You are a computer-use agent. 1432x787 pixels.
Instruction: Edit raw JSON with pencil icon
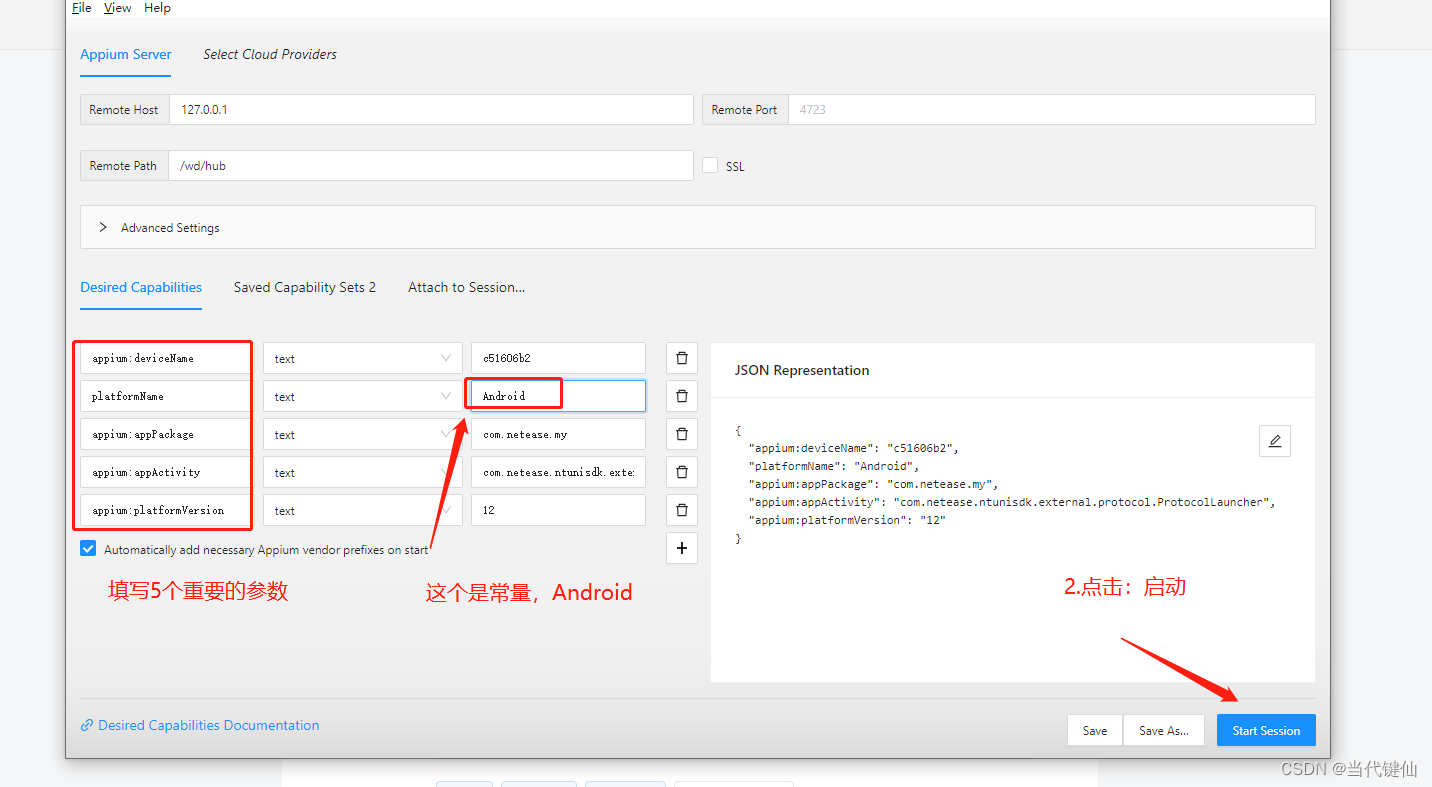1274,441
